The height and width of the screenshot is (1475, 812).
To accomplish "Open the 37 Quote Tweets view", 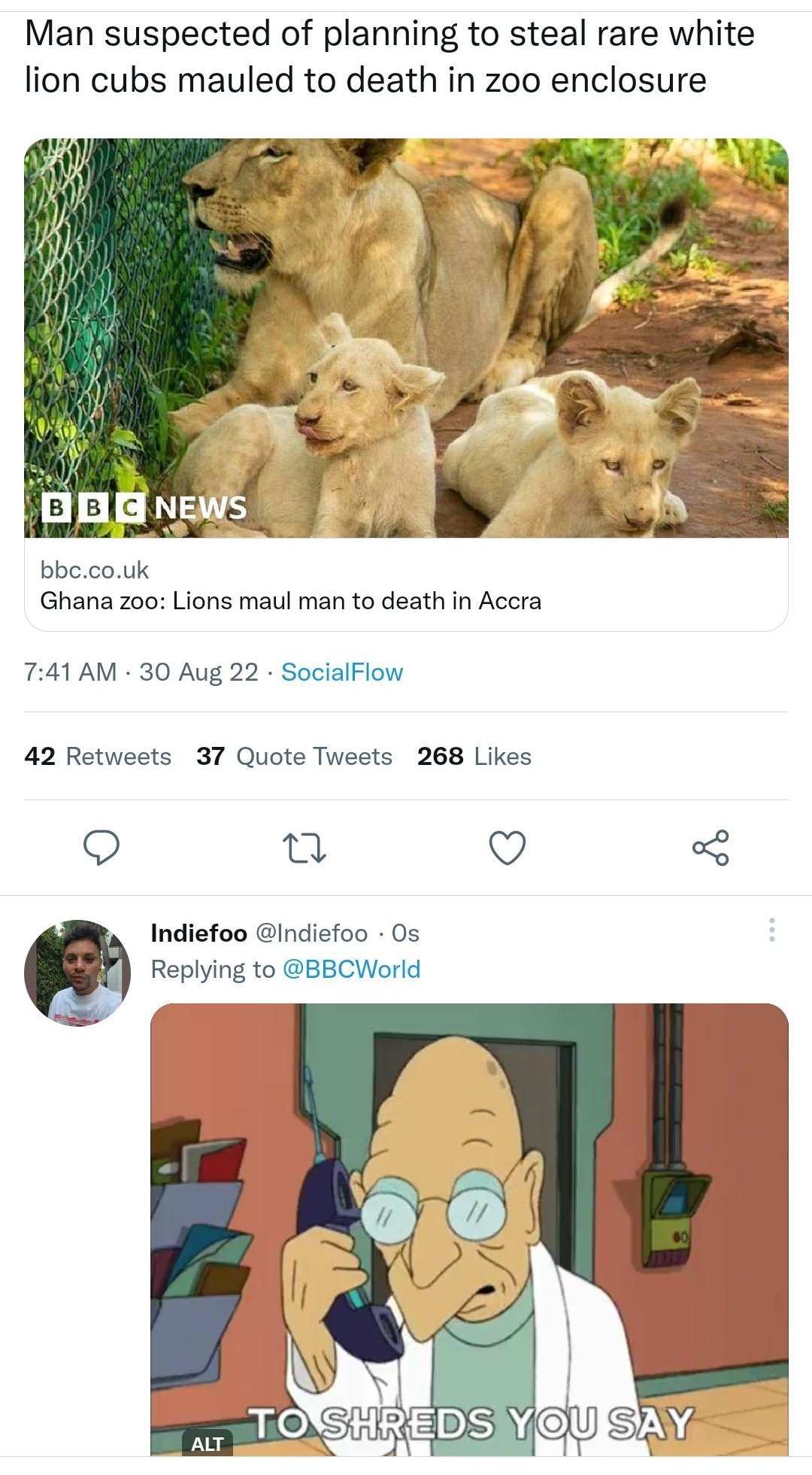I will [293, 757].
